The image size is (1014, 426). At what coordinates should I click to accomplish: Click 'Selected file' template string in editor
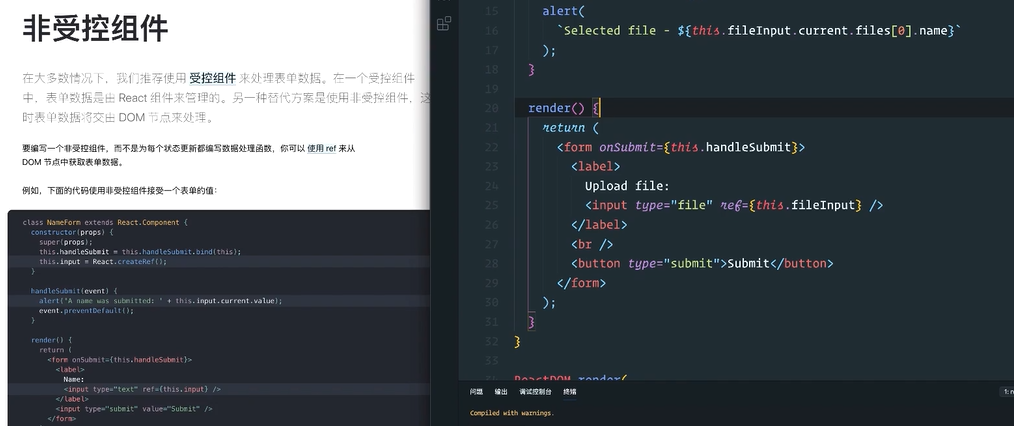606,30
